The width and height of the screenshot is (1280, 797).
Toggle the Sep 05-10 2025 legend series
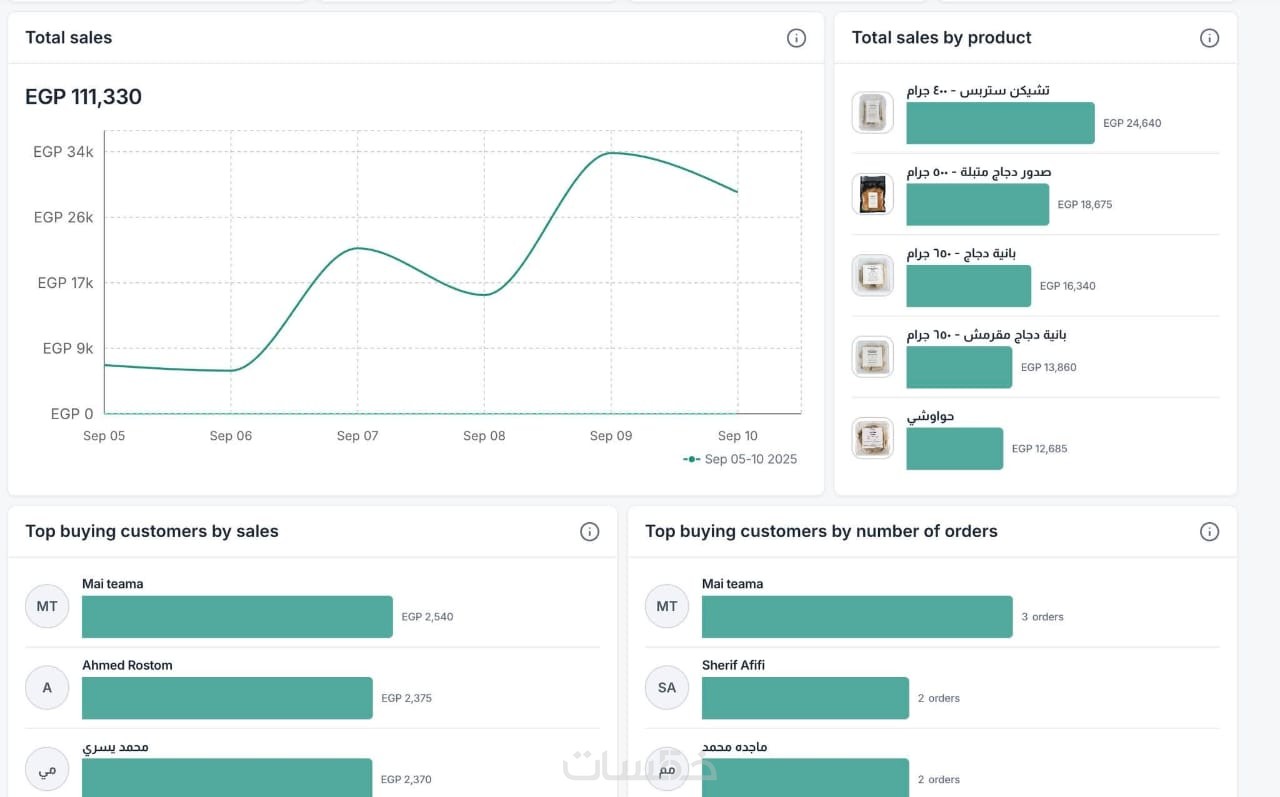pos(741,459)
